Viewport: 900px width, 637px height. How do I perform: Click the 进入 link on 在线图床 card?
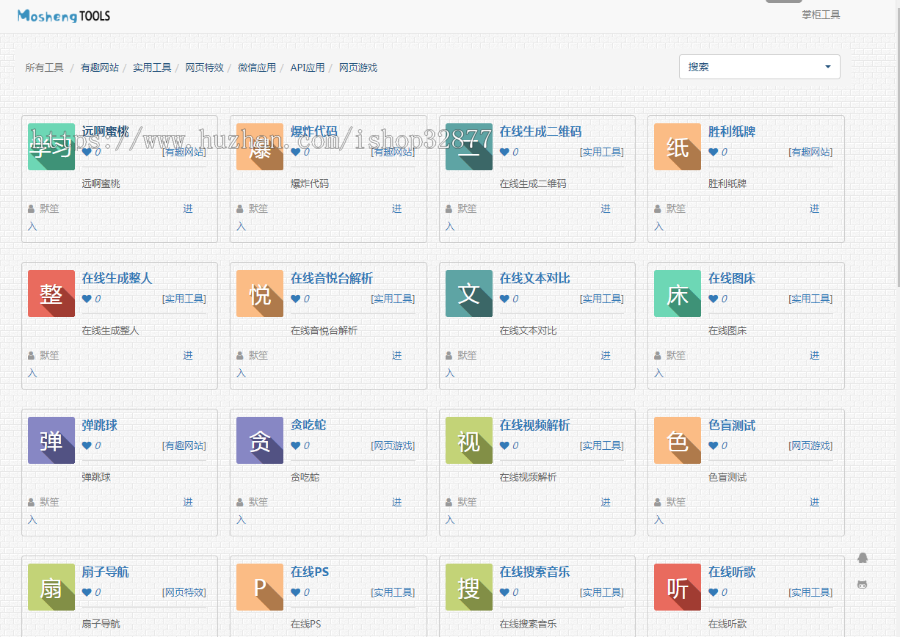tap(814, 356)
